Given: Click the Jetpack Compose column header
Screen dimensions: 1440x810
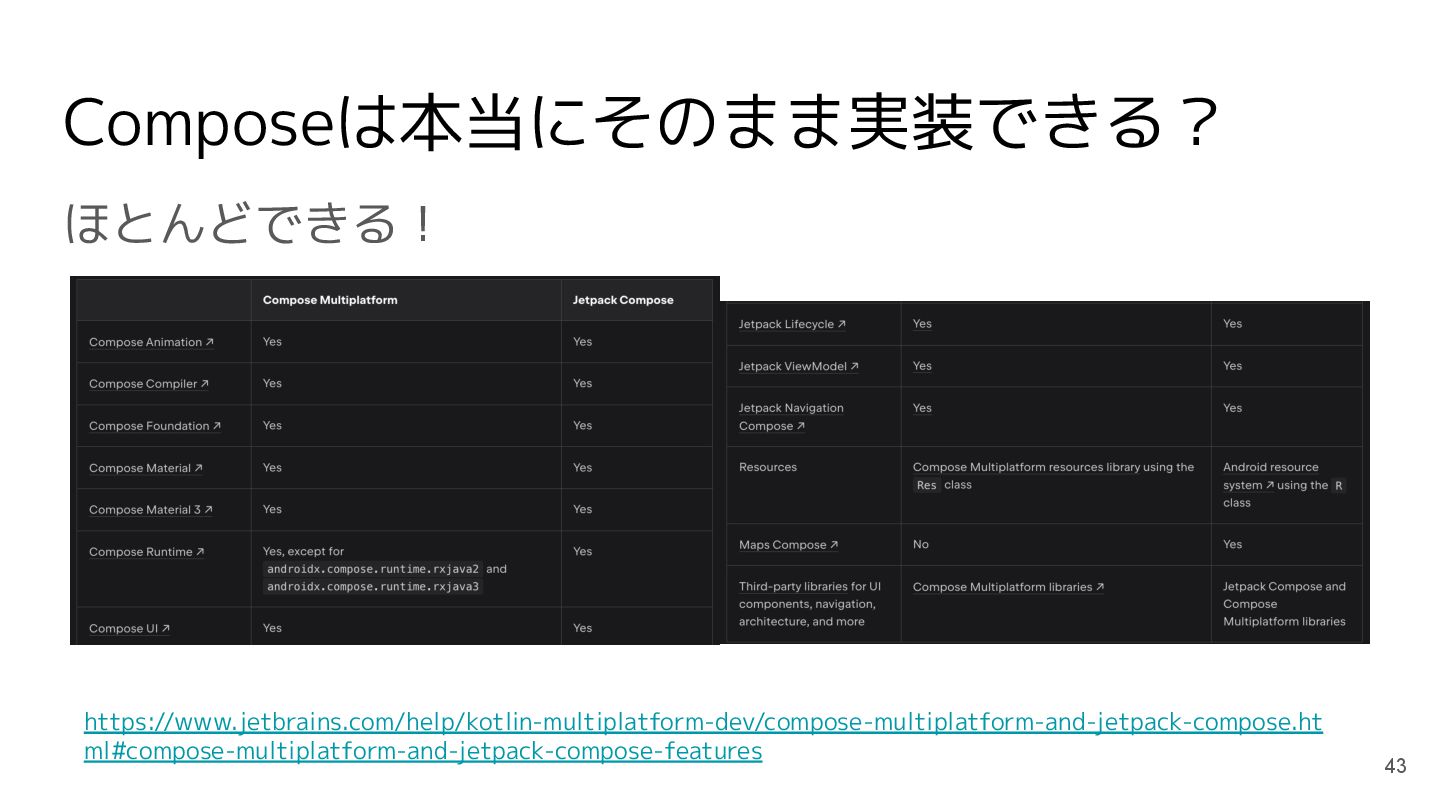Looking at the screenshot, I should point(623,300).
